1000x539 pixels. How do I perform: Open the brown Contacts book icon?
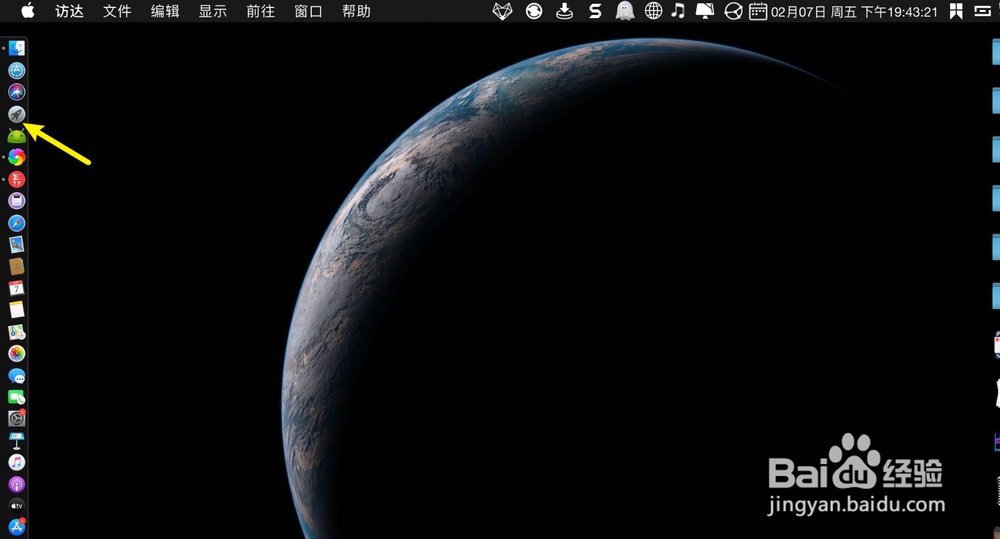(17, 266)
